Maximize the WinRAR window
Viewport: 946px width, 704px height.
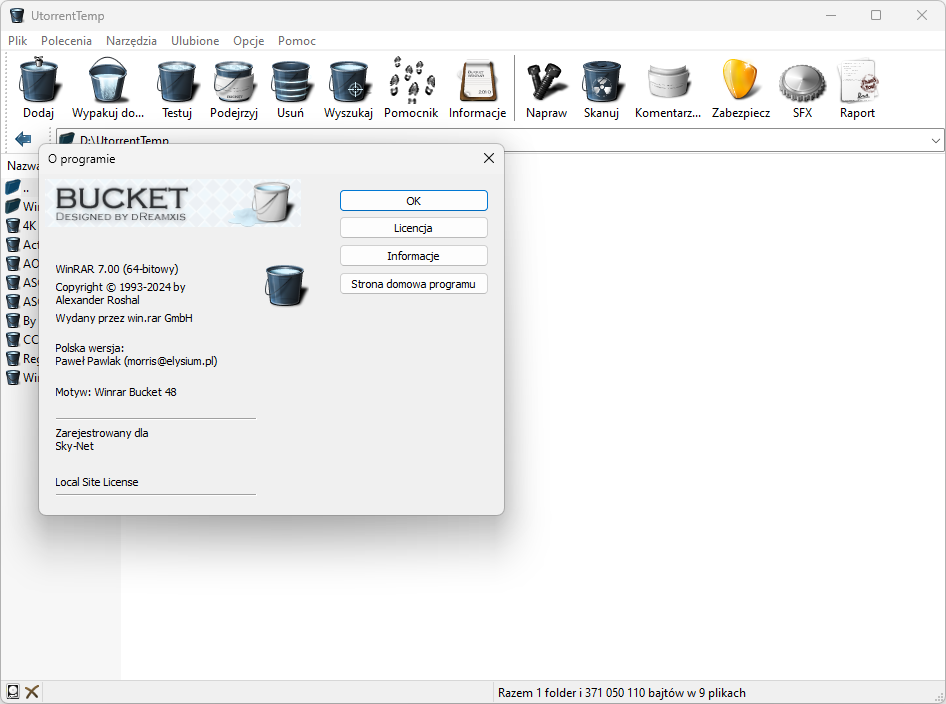click(x=876, y=15)
